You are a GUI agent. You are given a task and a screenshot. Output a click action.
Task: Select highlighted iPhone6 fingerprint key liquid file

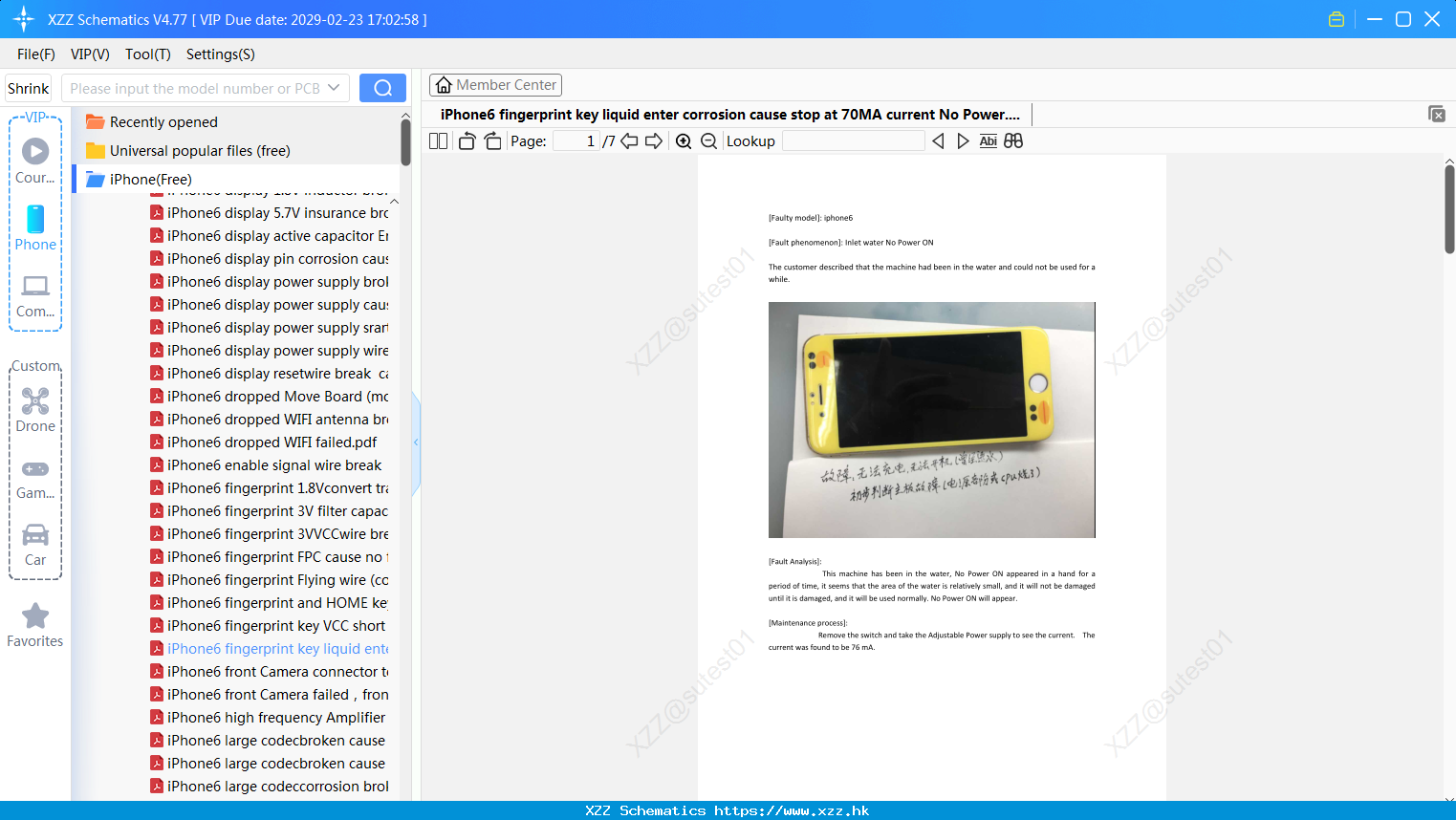(270, 649)
